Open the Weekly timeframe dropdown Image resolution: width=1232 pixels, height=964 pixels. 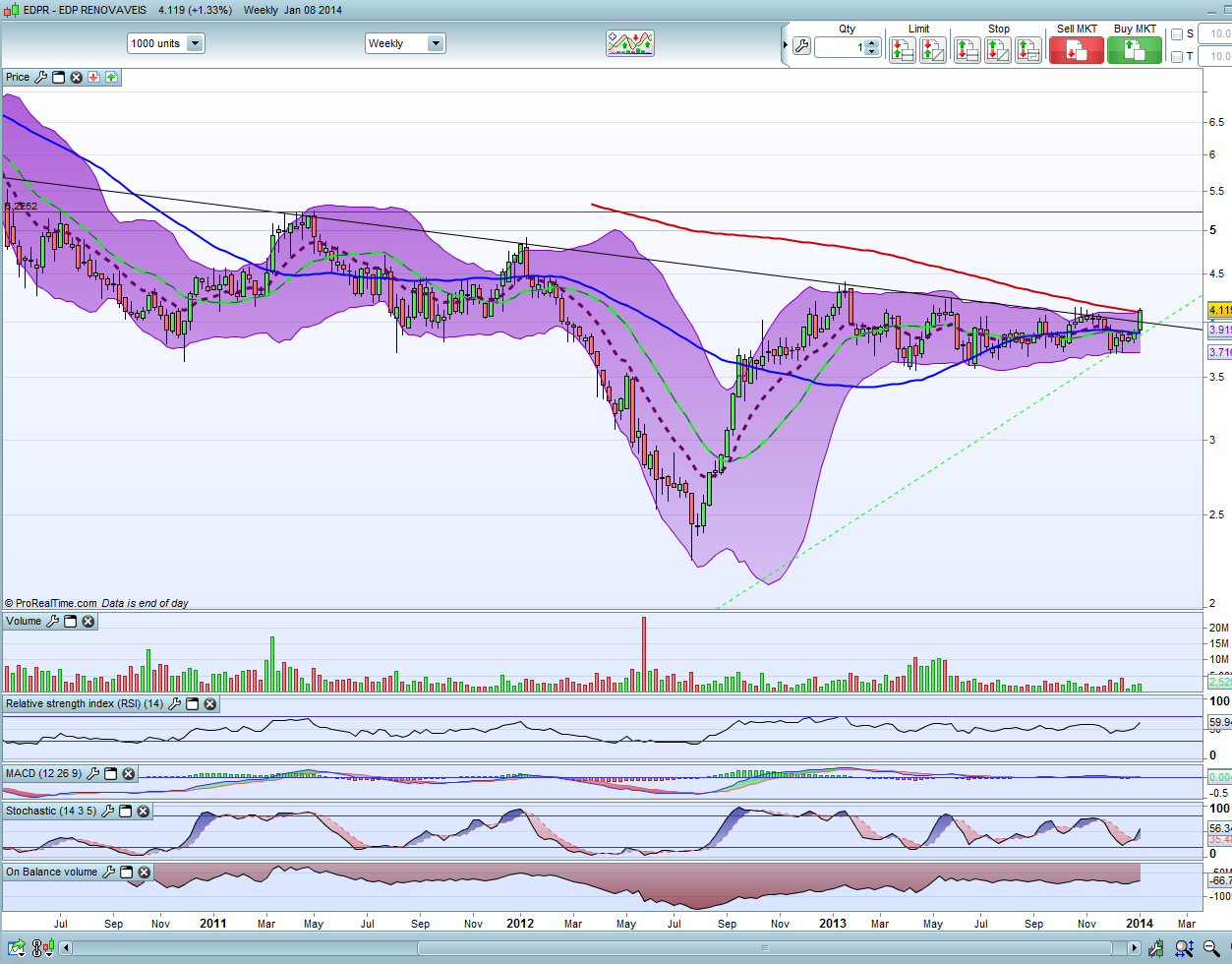click(x=435, y=43)
